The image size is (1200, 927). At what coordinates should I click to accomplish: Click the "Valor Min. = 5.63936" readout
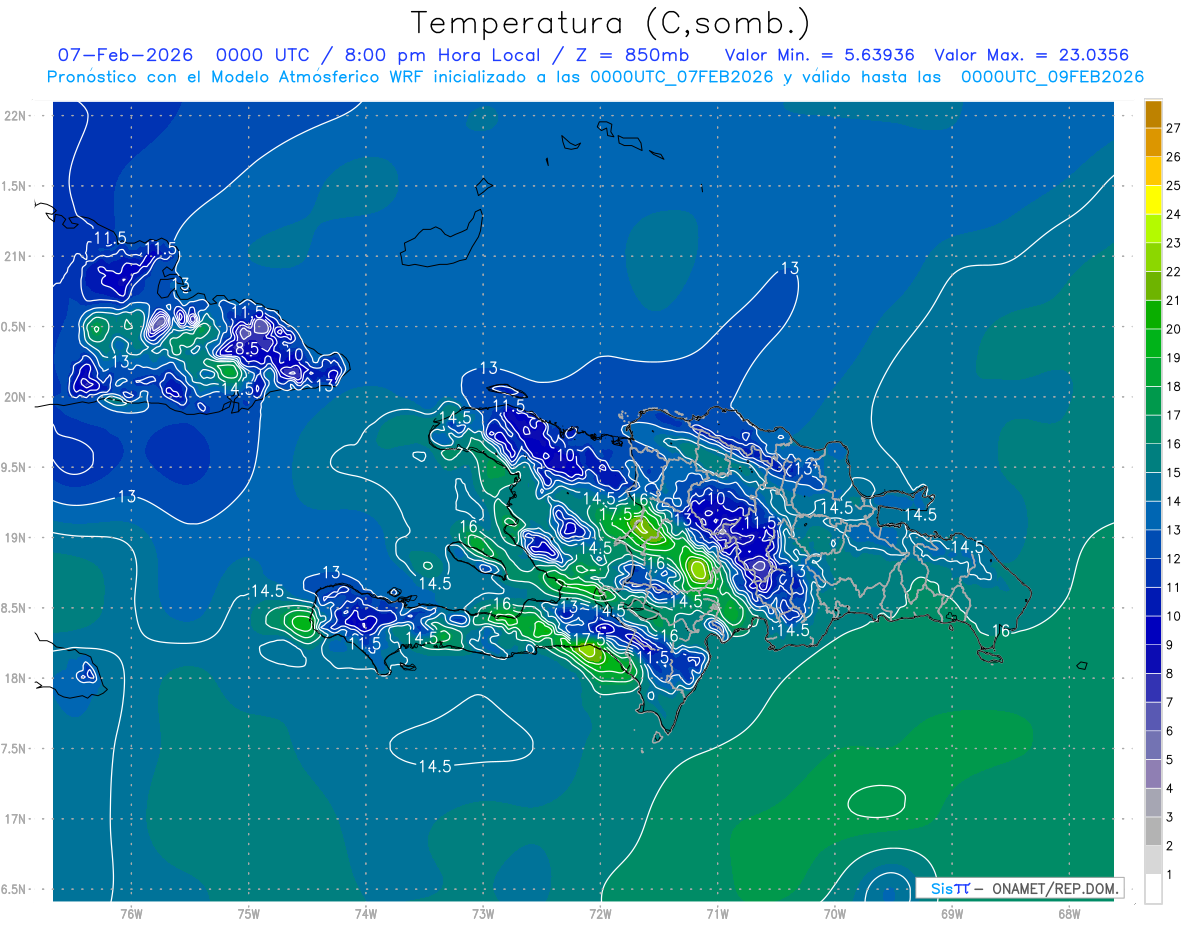click(819, 55)
